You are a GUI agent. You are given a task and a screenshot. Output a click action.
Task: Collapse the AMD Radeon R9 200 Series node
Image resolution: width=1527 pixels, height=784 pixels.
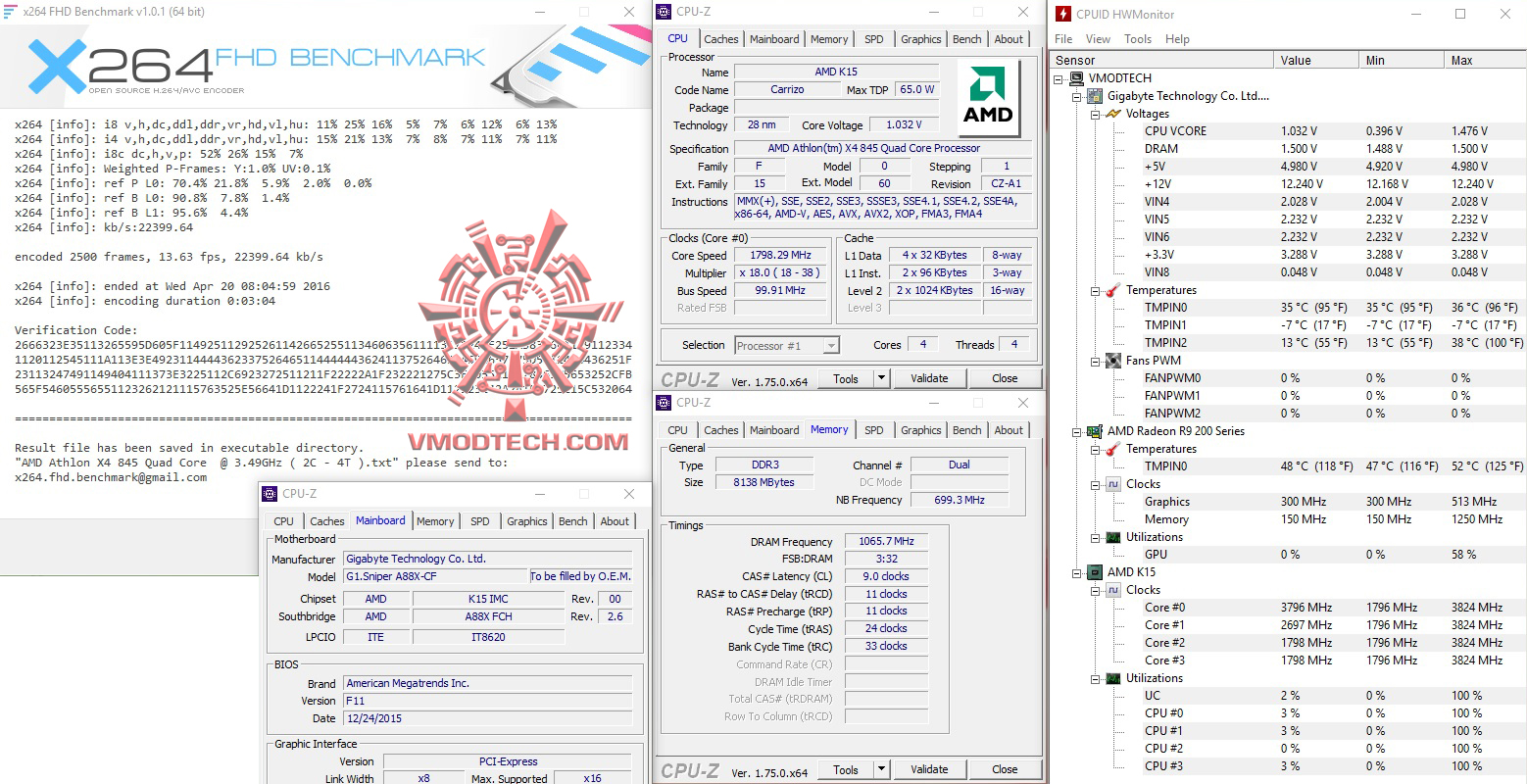coord(1077,431)
